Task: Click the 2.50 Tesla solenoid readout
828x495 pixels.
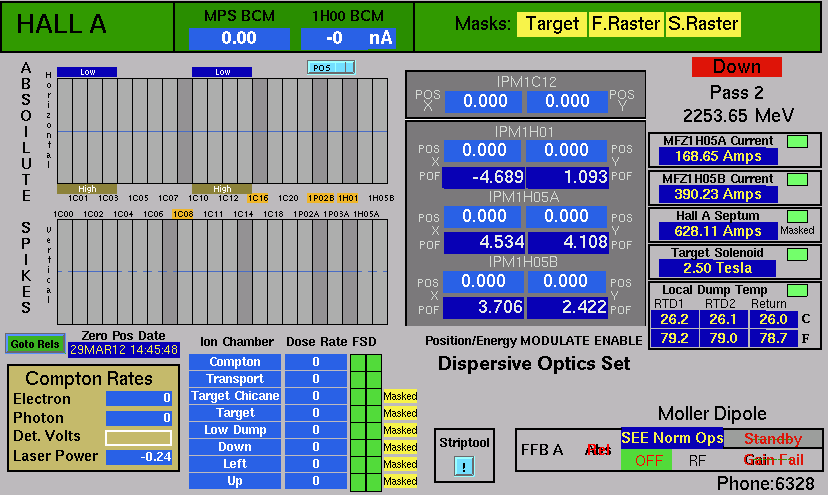Action: tap(717, 268)
